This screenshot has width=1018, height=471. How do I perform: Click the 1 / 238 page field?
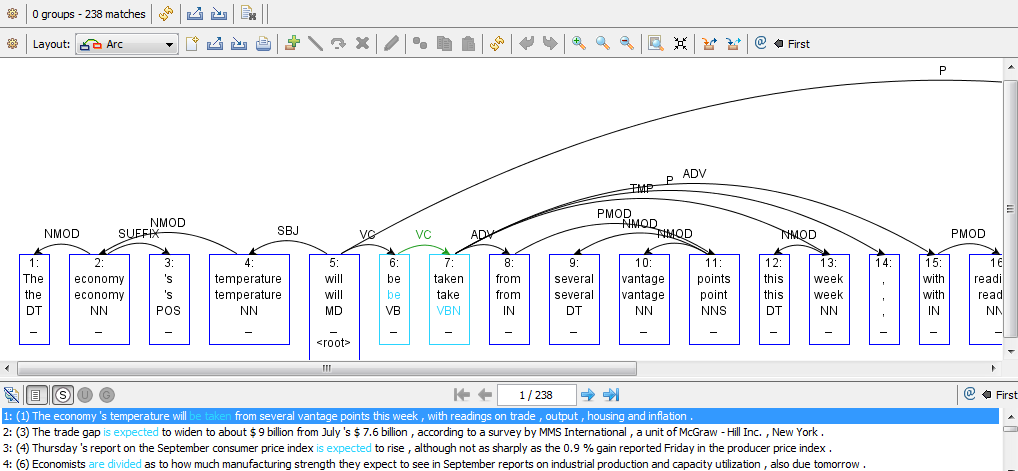pos(536,395)
